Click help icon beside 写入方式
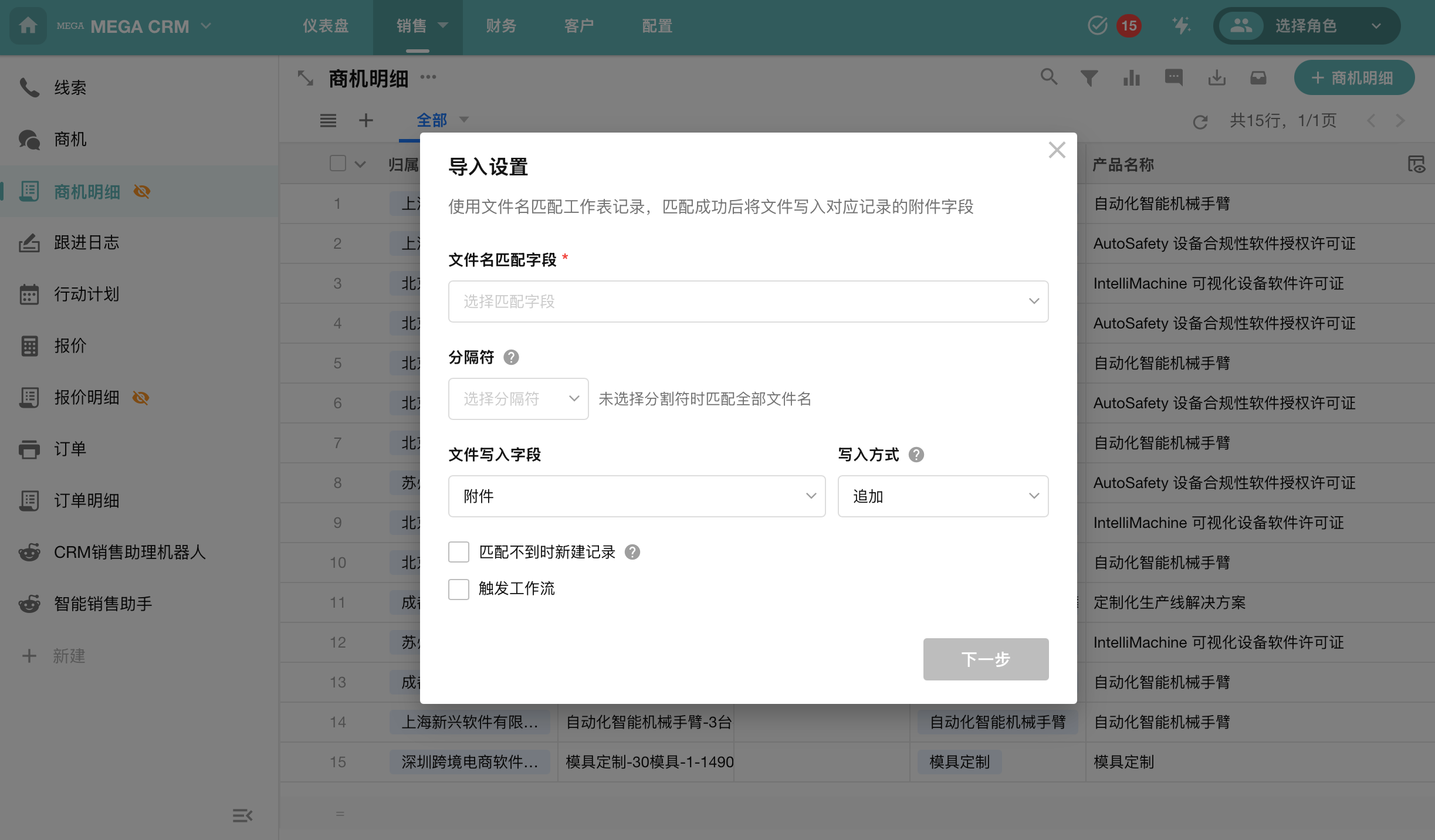 click(916, 455)
